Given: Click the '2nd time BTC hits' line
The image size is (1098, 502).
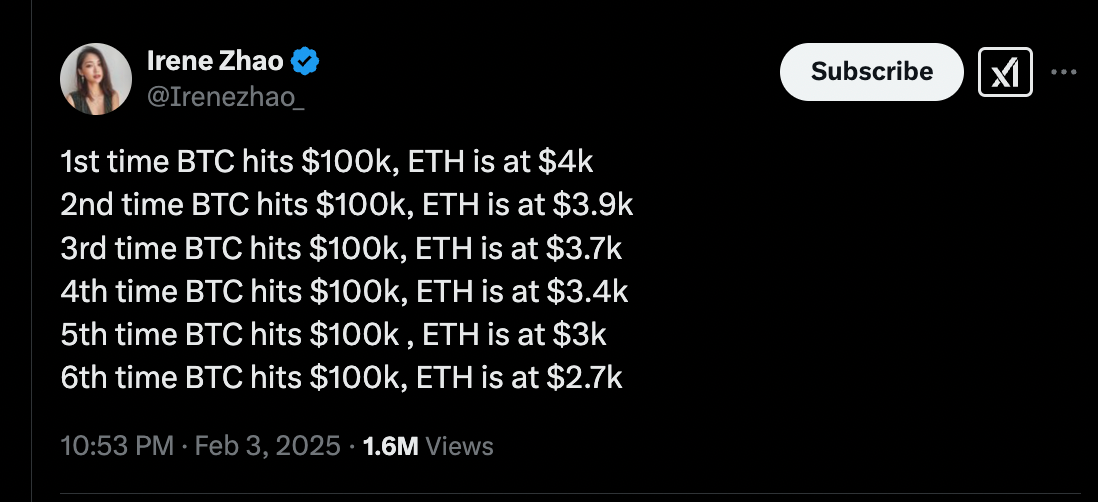Looking at the screenshot, I should (x=347, y=204).
